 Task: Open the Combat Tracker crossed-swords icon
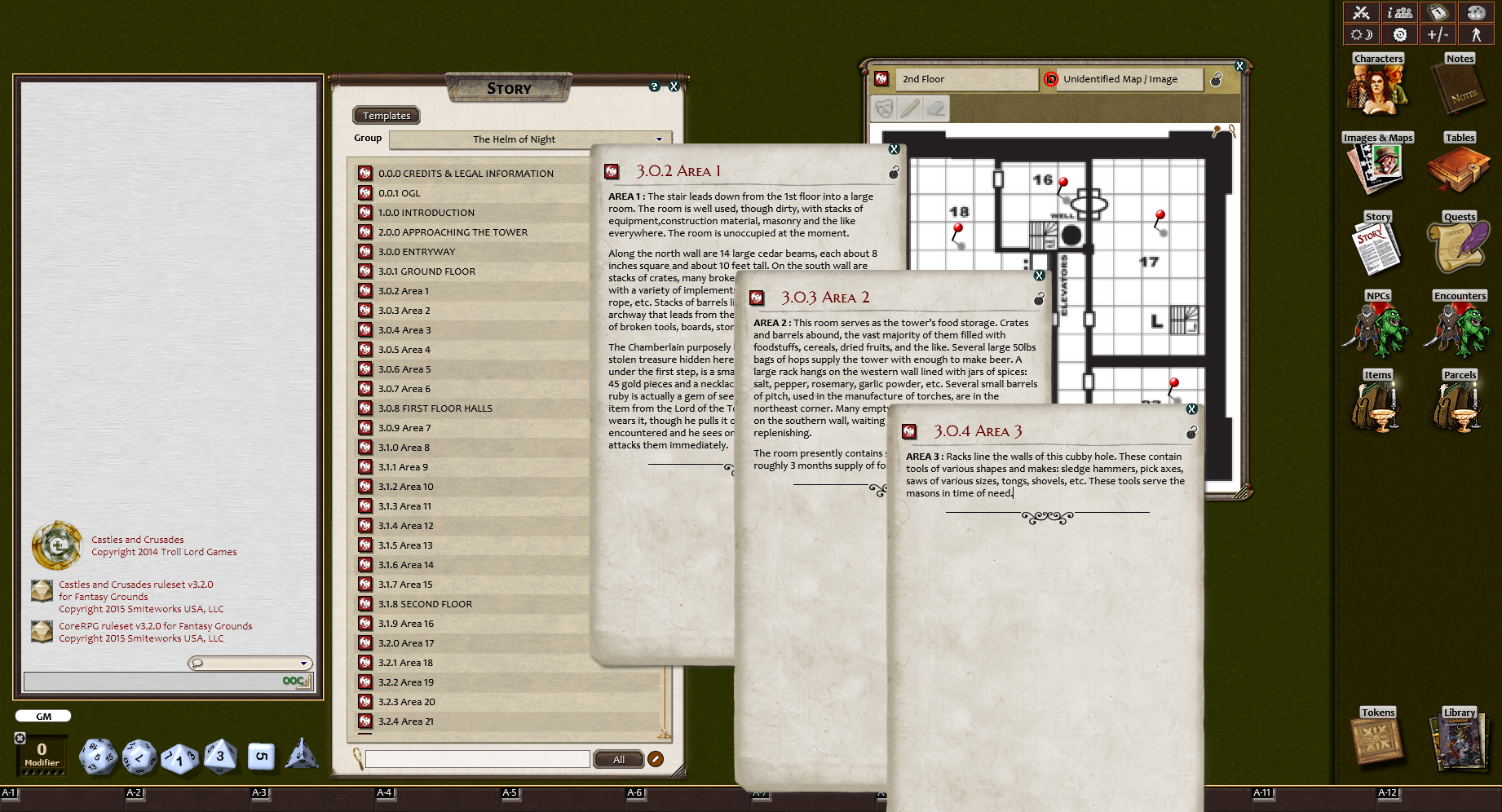[x=1361, y=13]
